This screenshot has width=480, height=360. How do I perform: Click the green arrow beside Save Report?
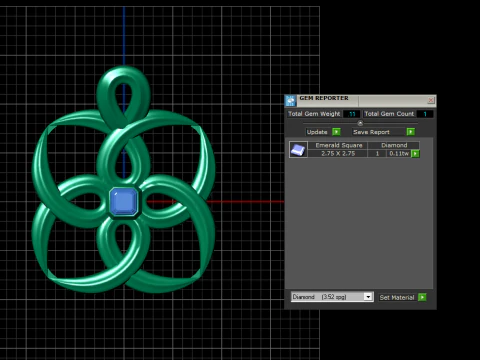(x=411, y=132)
